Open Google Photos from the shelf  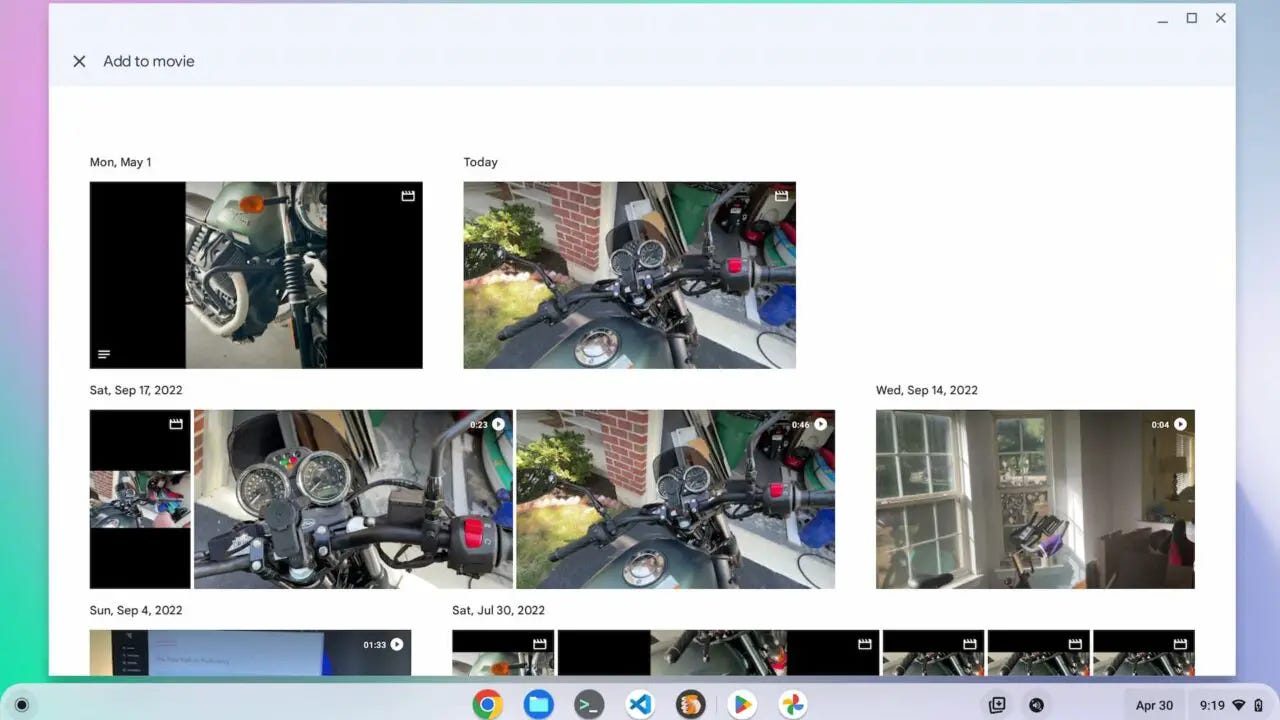coord(793,705)
